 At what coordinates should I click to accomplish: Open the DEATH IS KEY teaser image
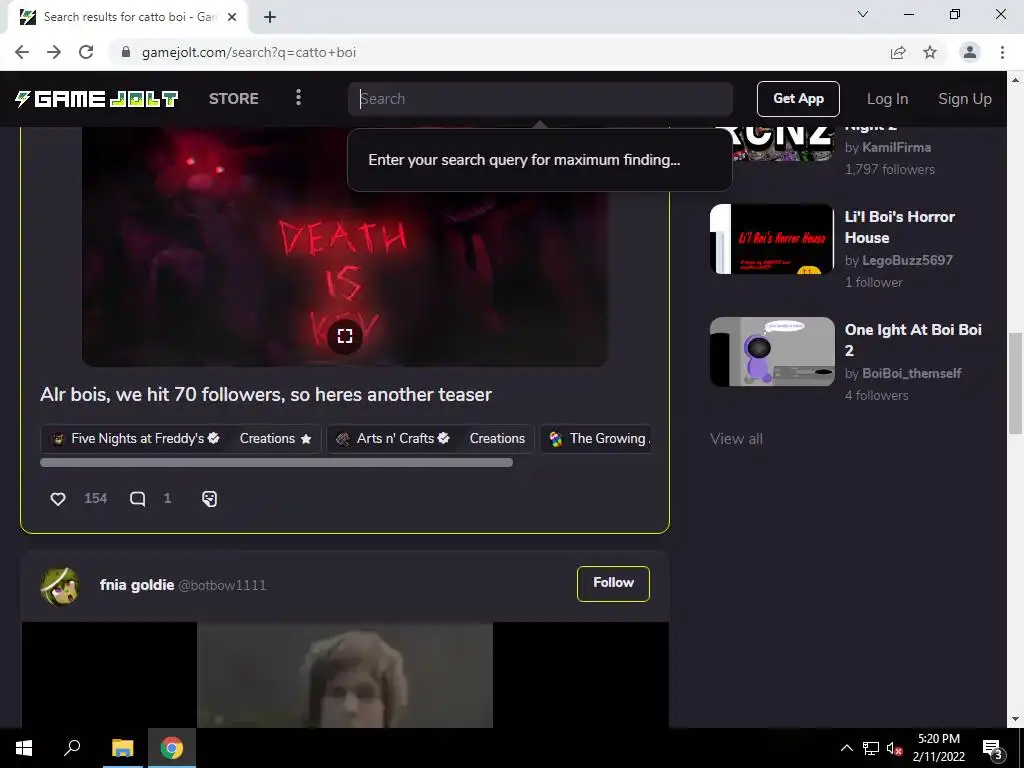click(x=345, y=247)
